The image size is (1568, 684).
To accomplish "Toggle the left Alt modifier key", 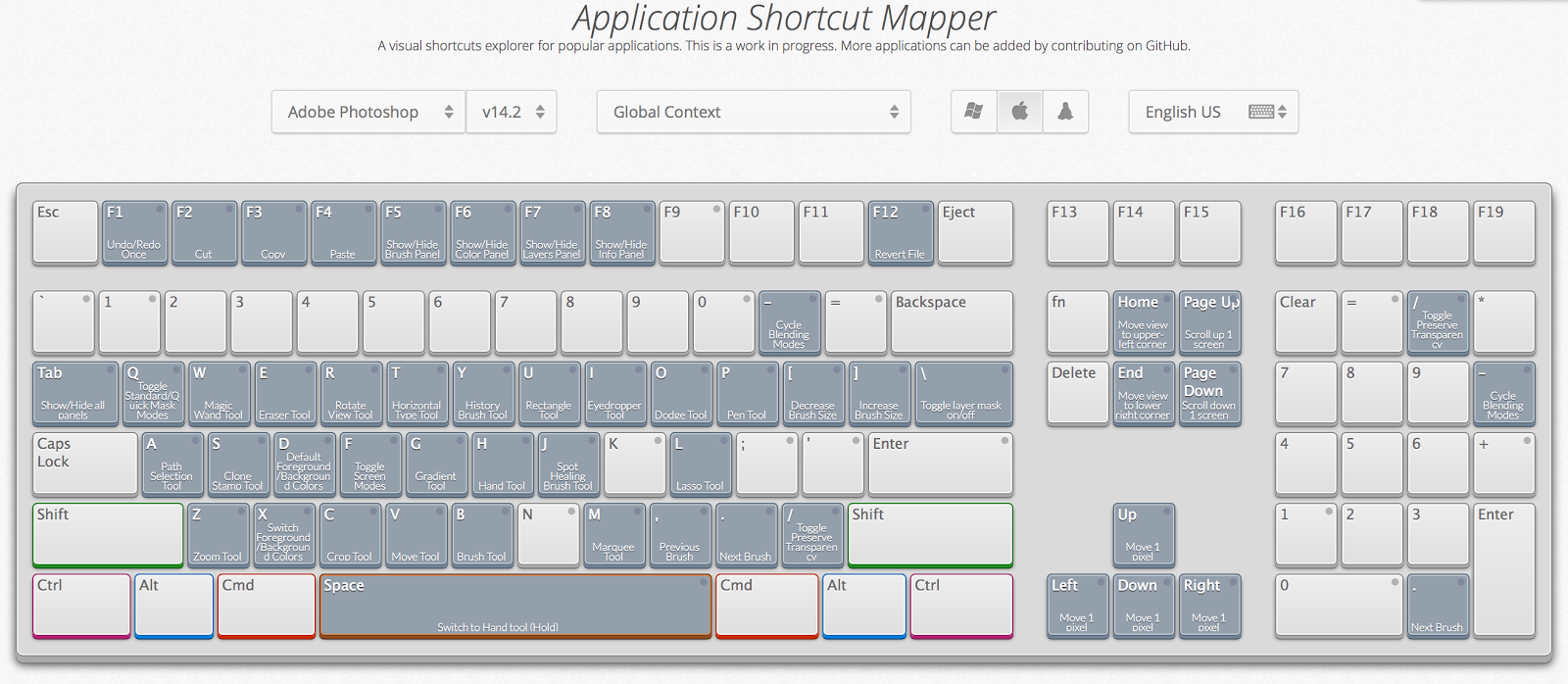I will (x=174, y=606).
